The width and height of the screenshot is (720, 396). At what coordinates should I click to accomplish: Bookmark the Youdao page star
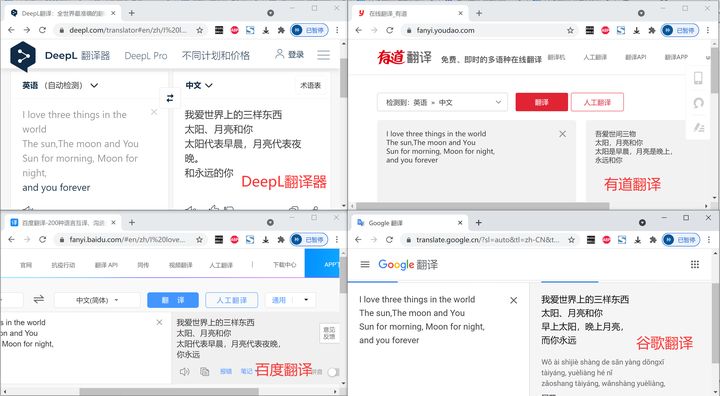(570, 30)
